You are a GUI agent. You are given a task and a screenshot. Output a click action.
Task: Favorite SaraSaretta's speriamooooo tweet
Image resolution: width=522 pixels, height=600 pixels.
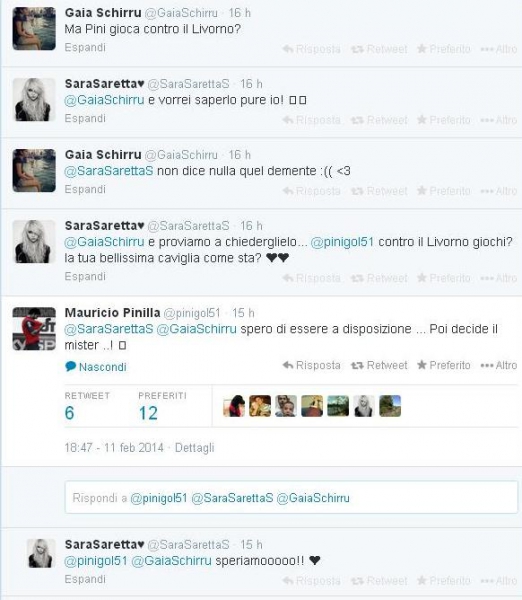(x=444, y=580)
